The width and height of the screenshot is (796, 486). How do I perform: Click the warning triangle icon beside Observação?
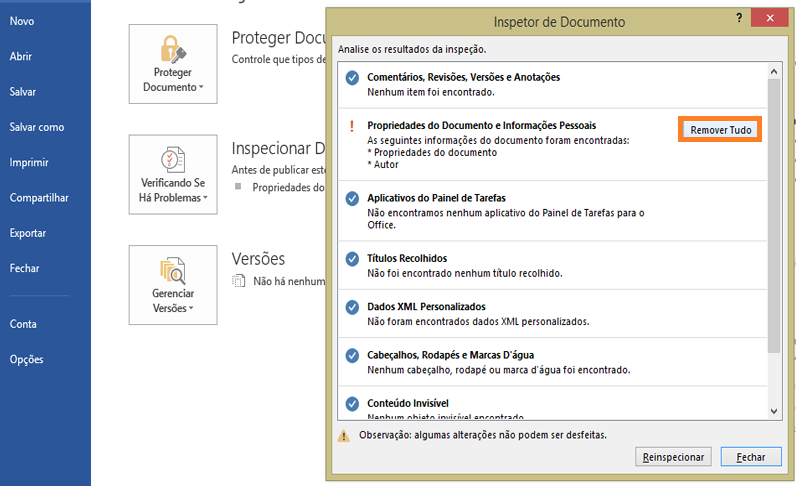[x=344, y=436]
